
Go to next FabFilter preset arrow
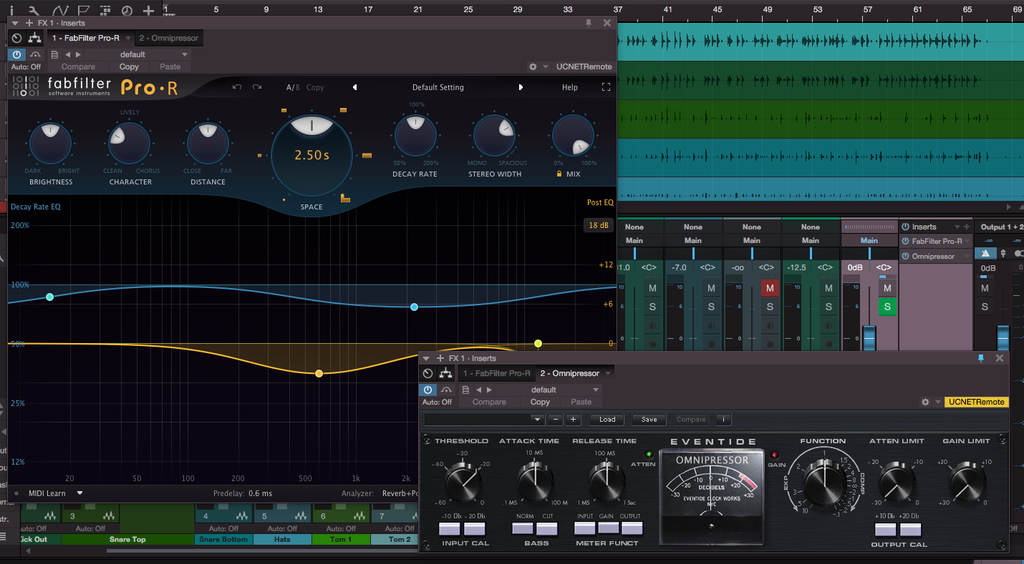(x=520, y=87)
